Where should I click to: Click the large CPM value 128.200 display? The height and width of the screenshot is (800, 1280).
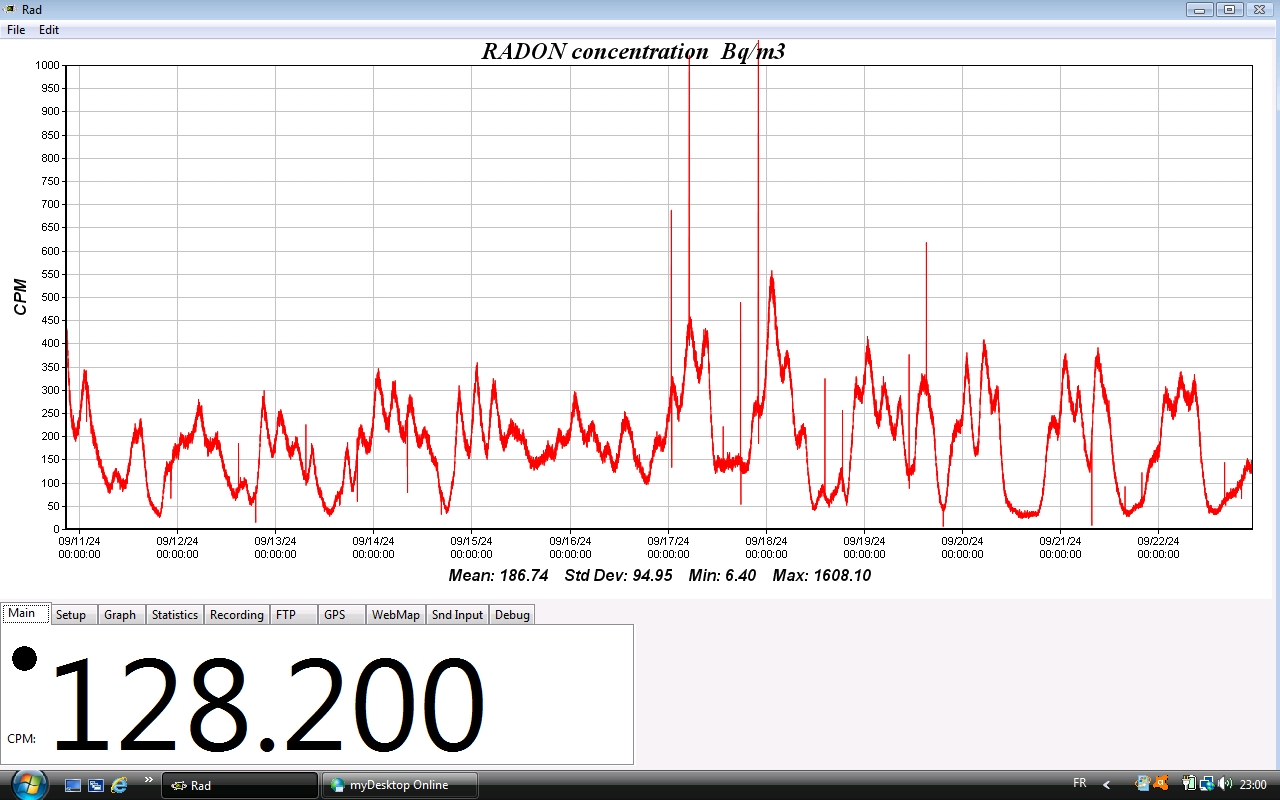(268, 705)
